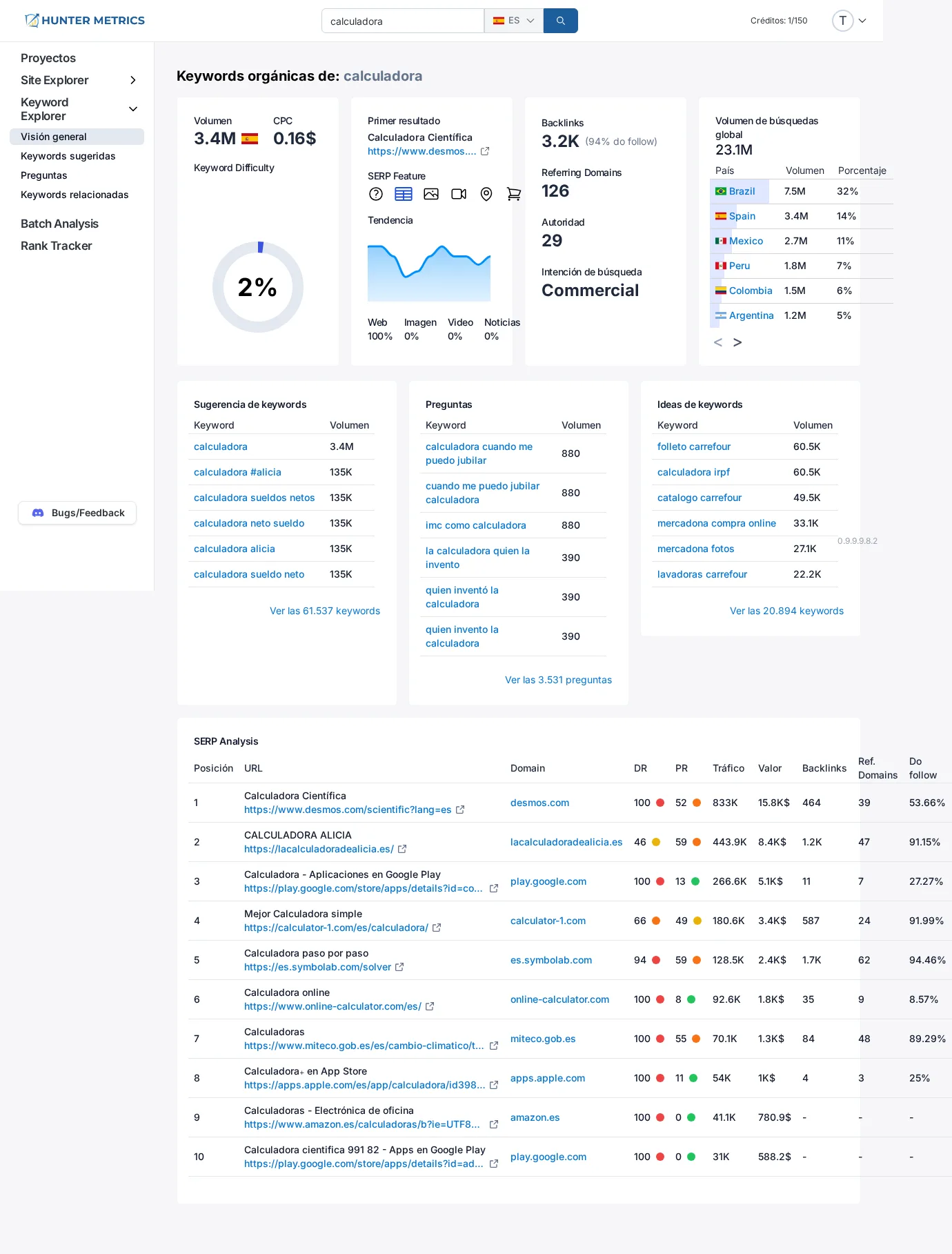This screenshot has height=1254, width=952.
Task: Open imc como calculadora question
Action: pyautogui.click(x=475, y=525)
